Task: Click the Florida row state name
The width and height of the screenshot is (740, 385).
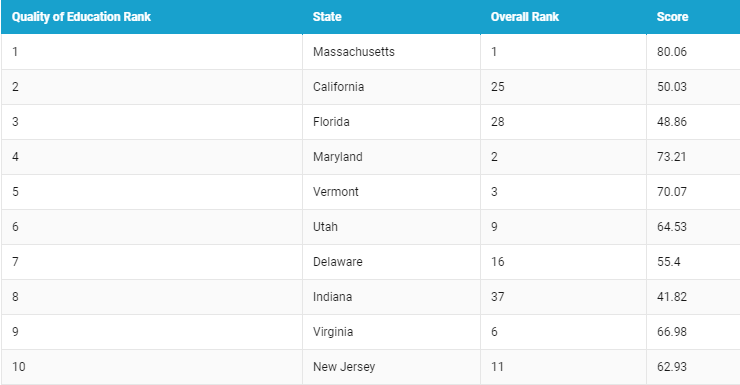Action: [x=331, y=122]
